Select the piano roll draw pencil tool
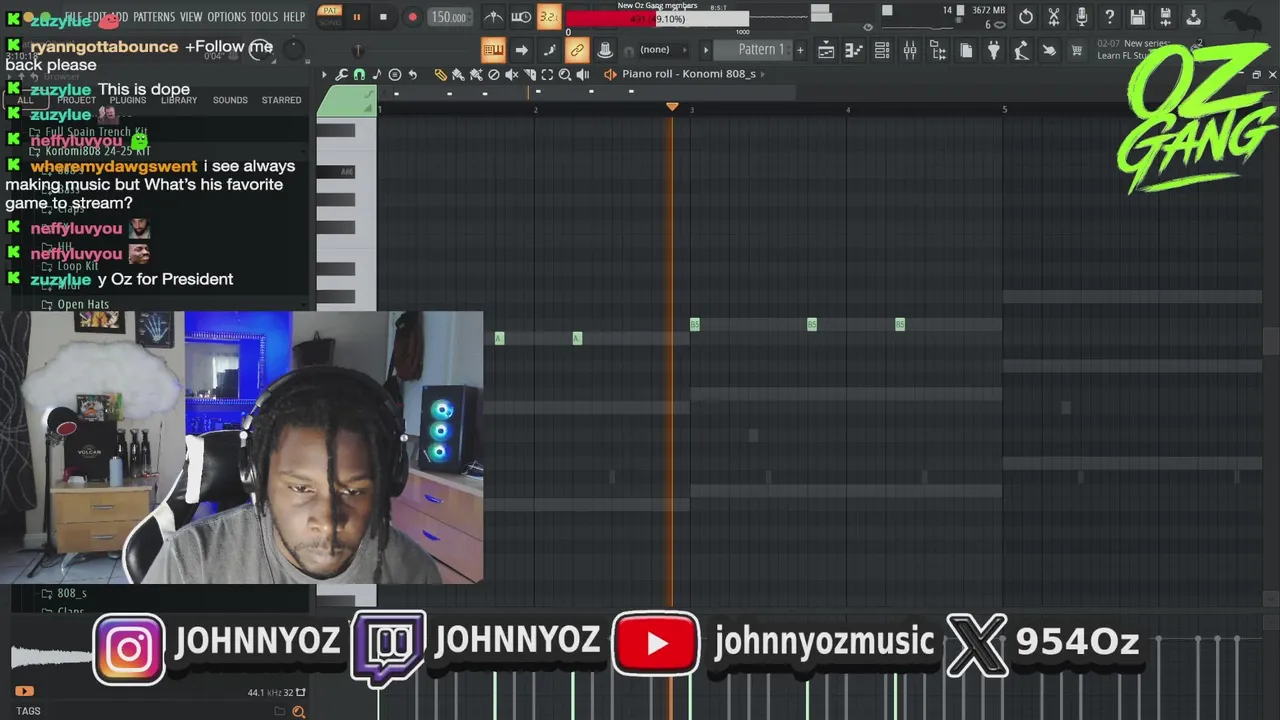Screen dimensions: 1280x720 click(x=440, y=75)
